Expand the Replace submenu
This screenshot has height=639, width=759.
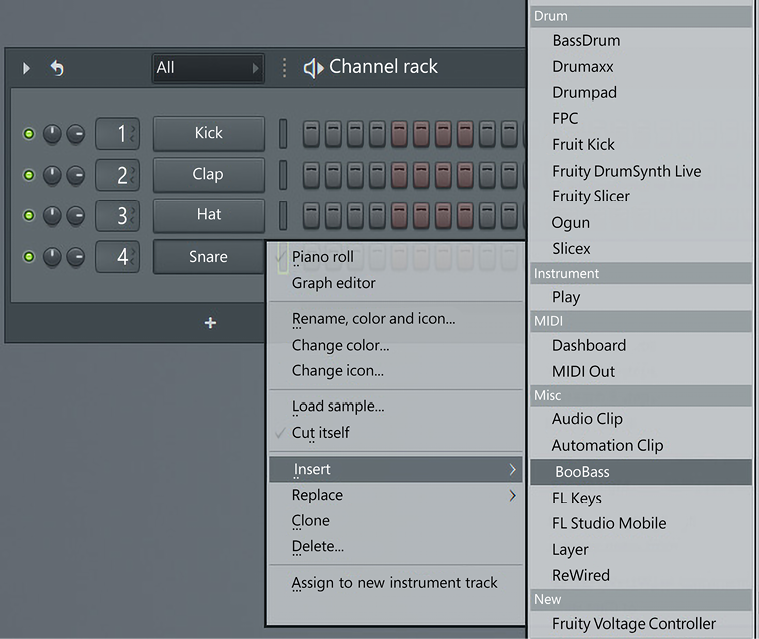[x=396, y=495]
